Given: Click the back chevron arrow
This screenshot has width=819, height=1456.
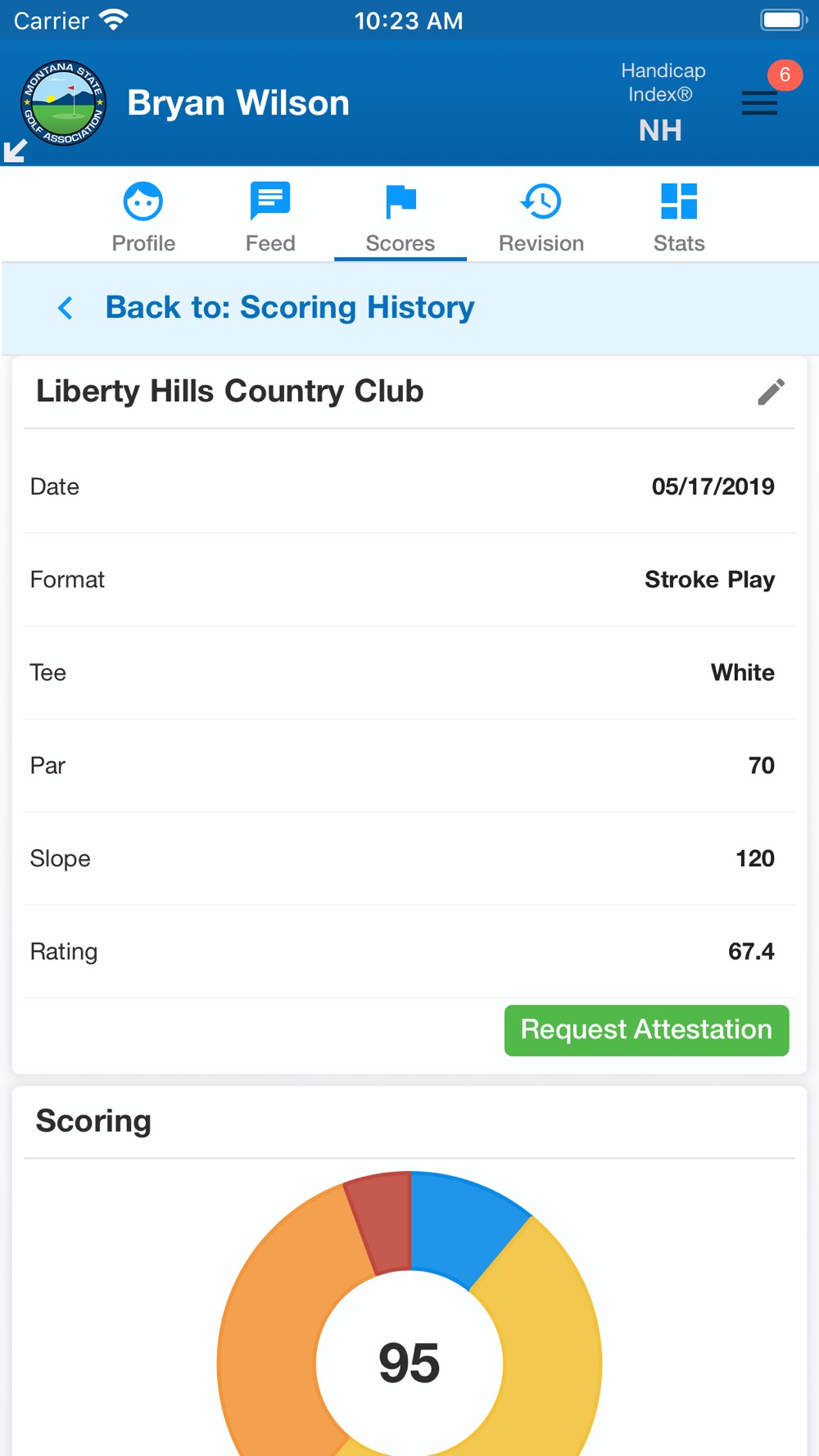Looking at the screenshot, I should click(66, 308).
